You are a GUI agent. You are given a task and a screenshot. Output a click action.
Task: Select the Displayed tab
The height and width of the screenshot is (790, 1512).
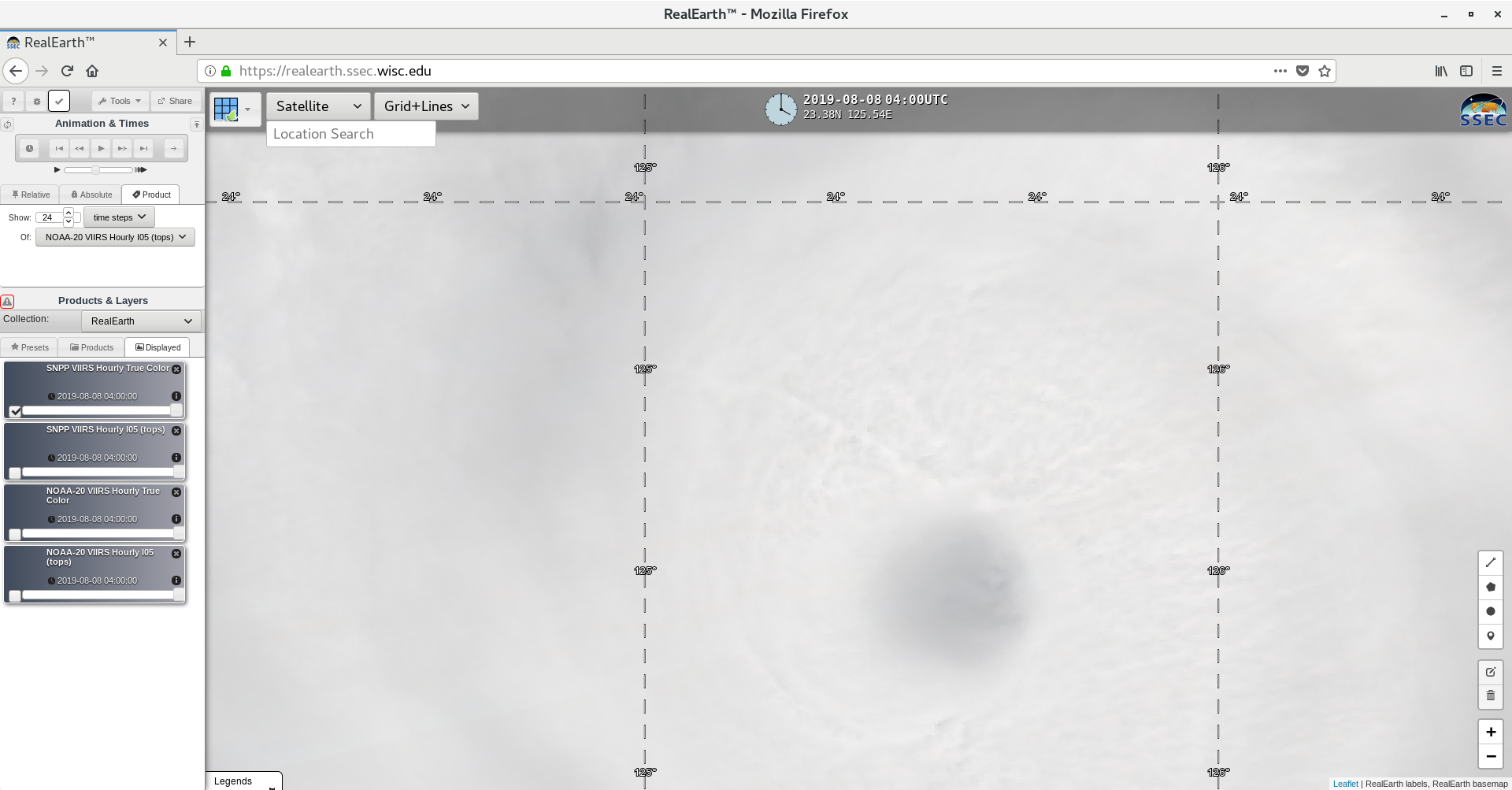click(157, 347)
